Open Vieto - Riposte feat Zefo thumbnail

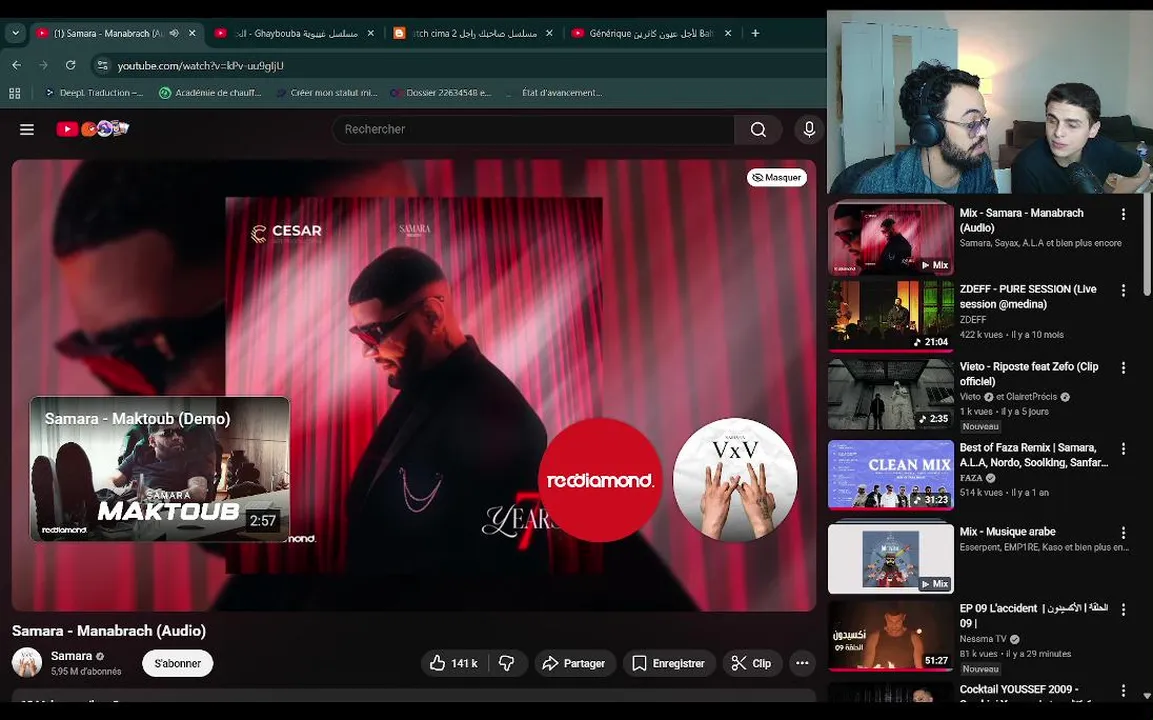tap(890, 394)
